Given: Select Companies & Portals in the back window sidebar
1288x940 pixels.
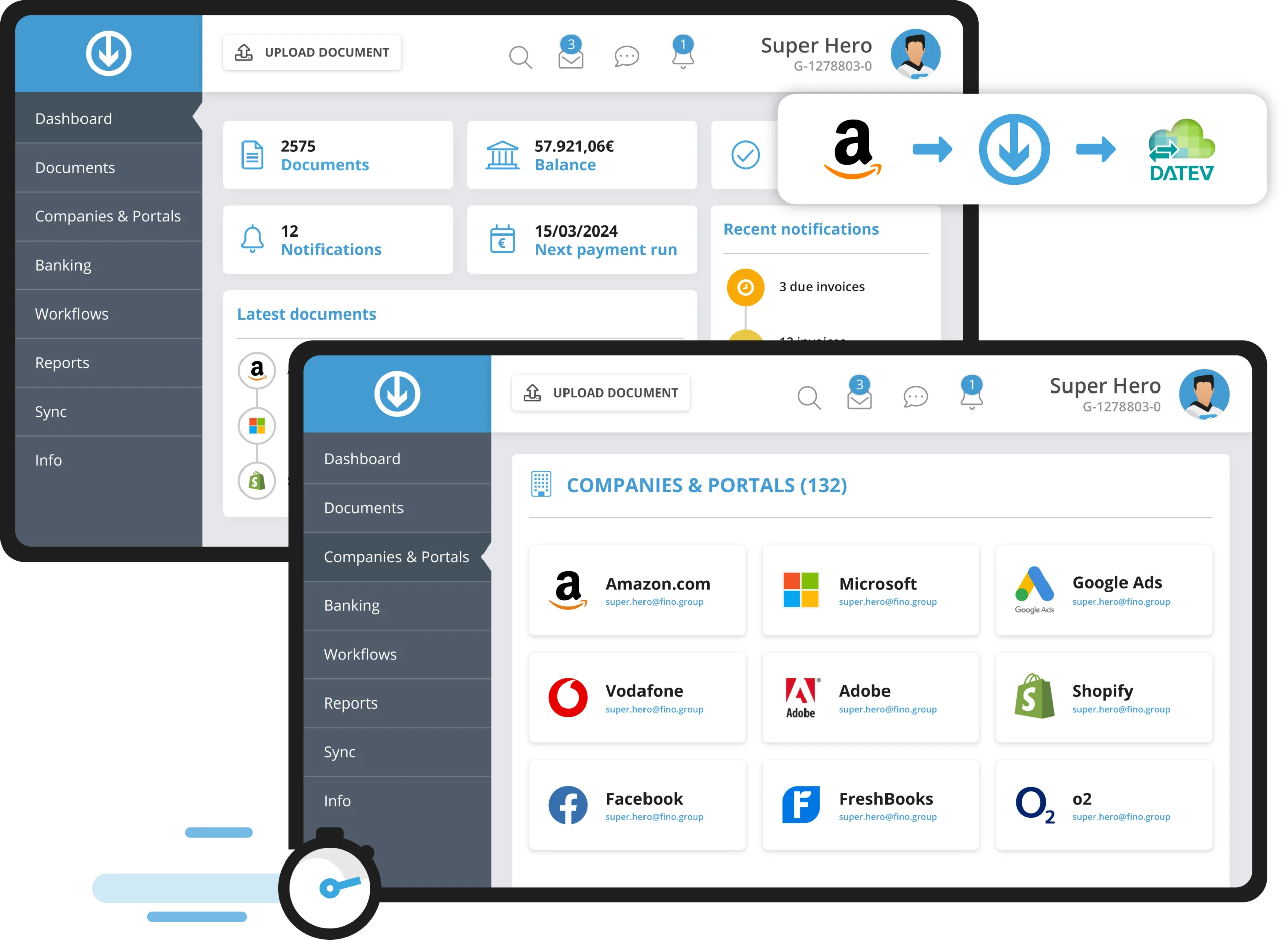Looking at the screenshot, I should coord(109,216).
